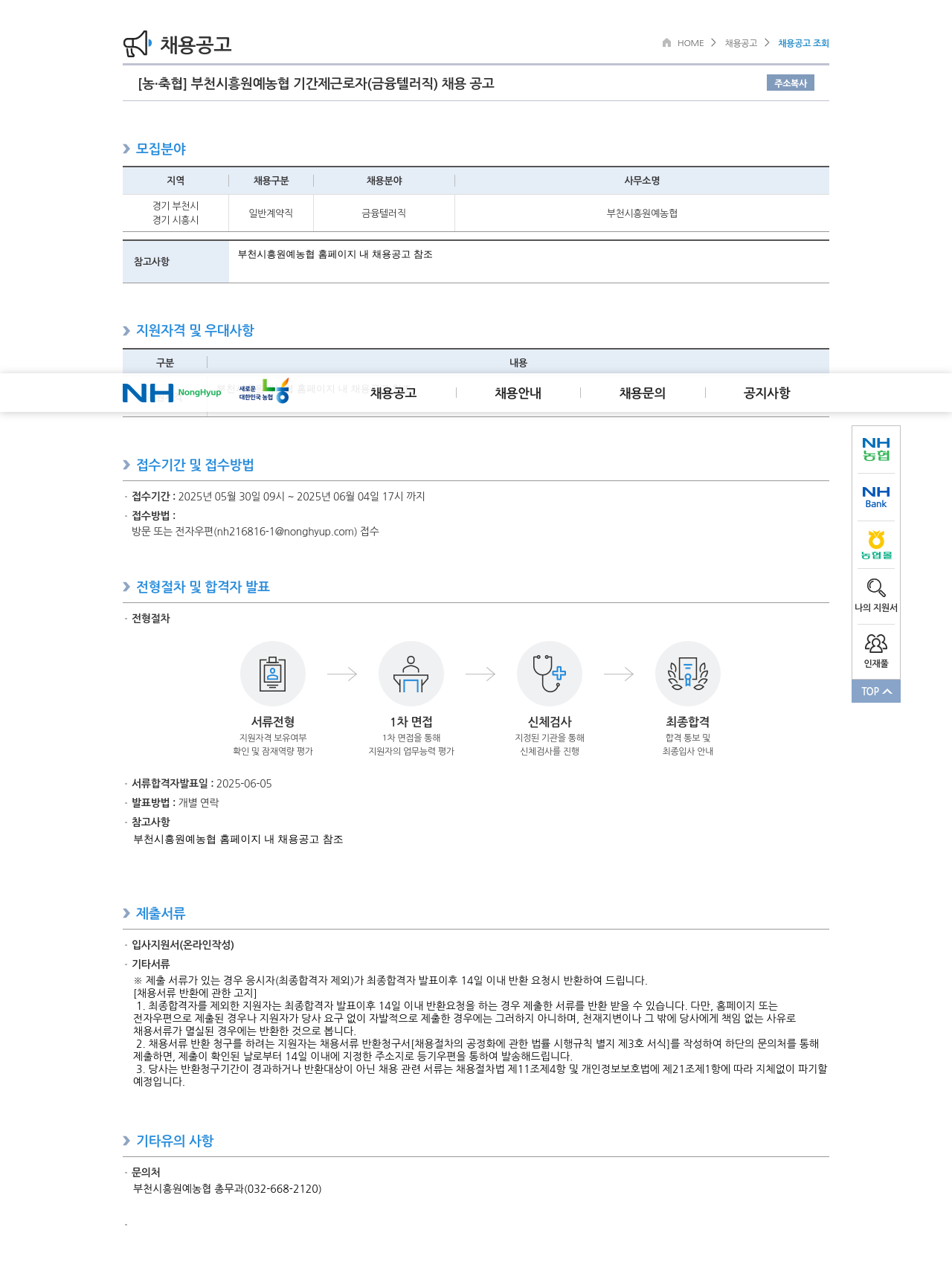This screenshot has height=1282, width=952.
Task: Click the chevron beside 전형절차 및 합격자 발표
Action: 126,587
